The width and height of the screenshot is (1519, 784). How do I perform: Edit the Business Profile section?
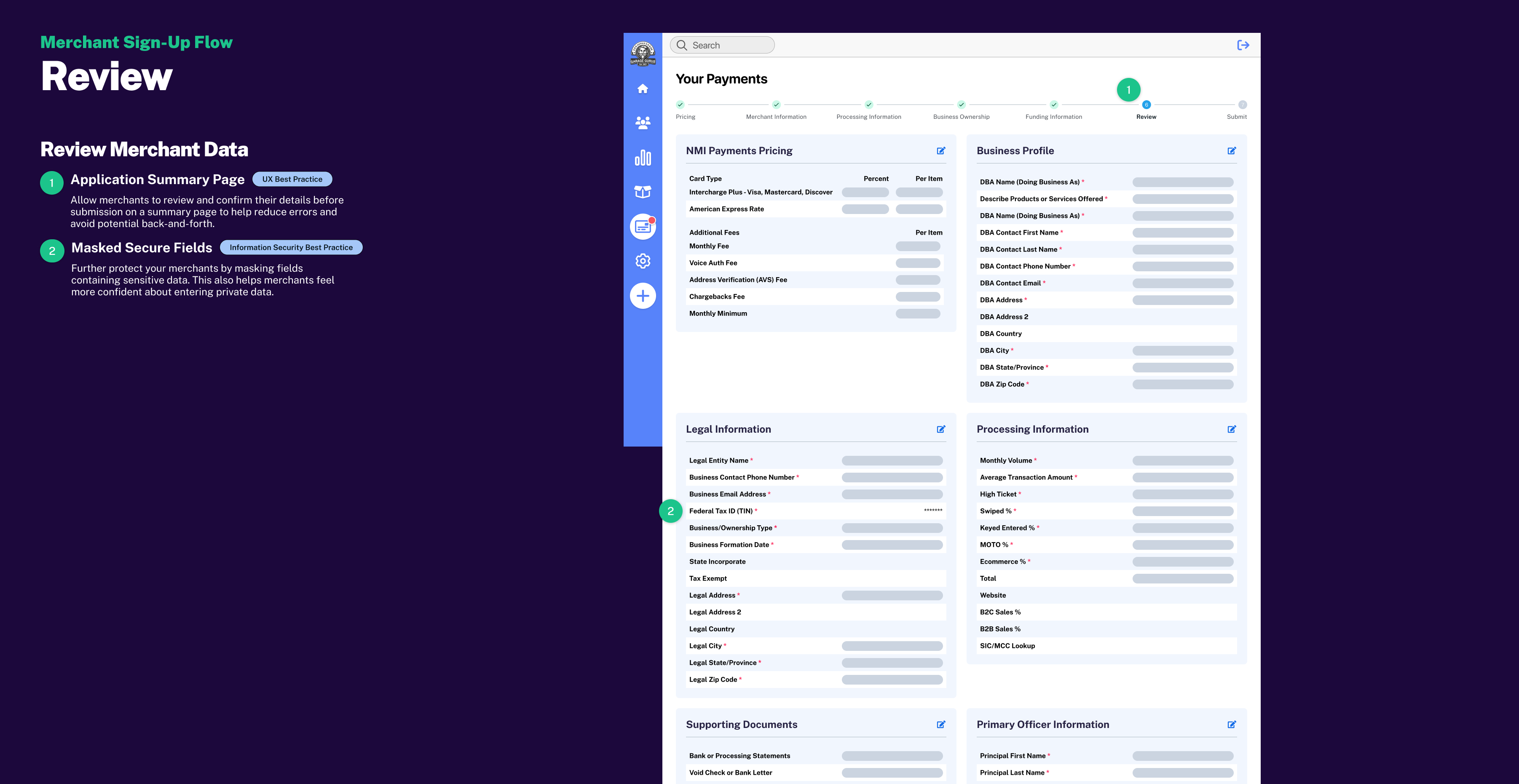(x=1232, y=151)
